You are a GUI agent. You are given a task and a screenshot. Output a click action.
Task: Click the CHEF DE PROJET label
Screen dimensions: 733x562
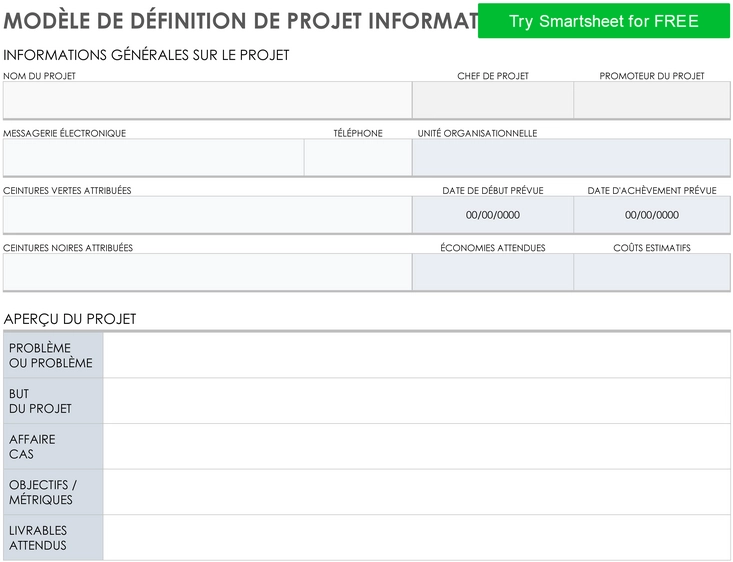coord(493,76)
